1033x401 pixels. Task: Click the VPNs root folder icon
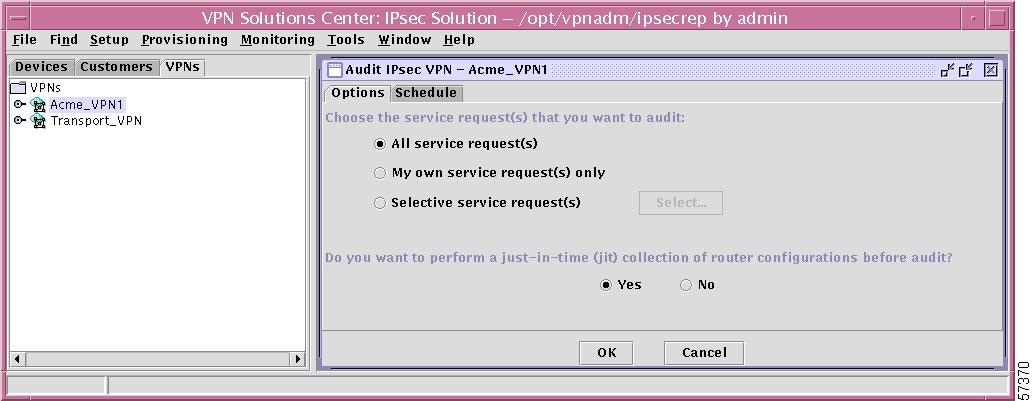tap(19, 88)
